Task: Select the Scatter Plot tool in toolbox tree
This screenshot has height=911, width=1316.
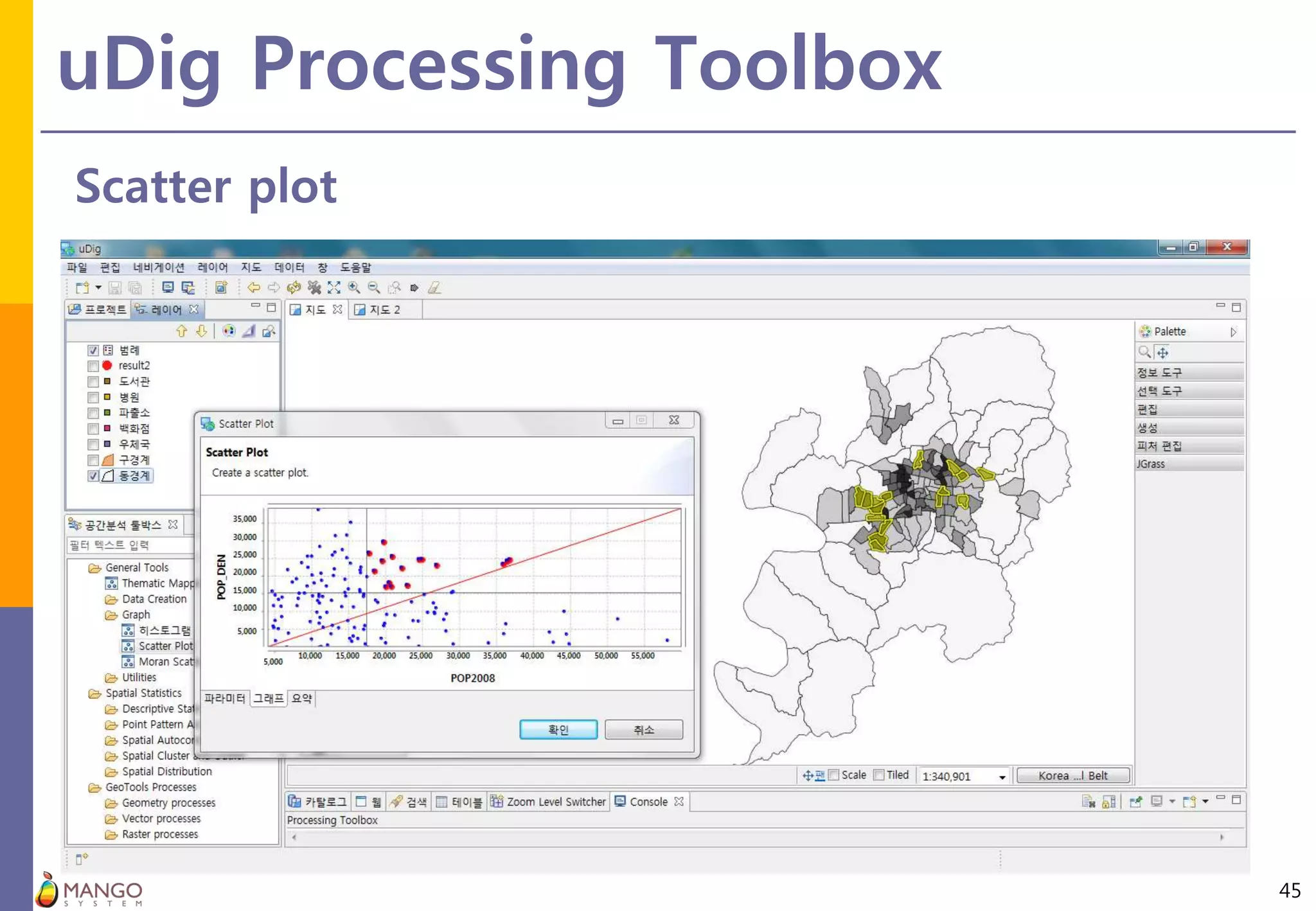Action: click(165, 646)
